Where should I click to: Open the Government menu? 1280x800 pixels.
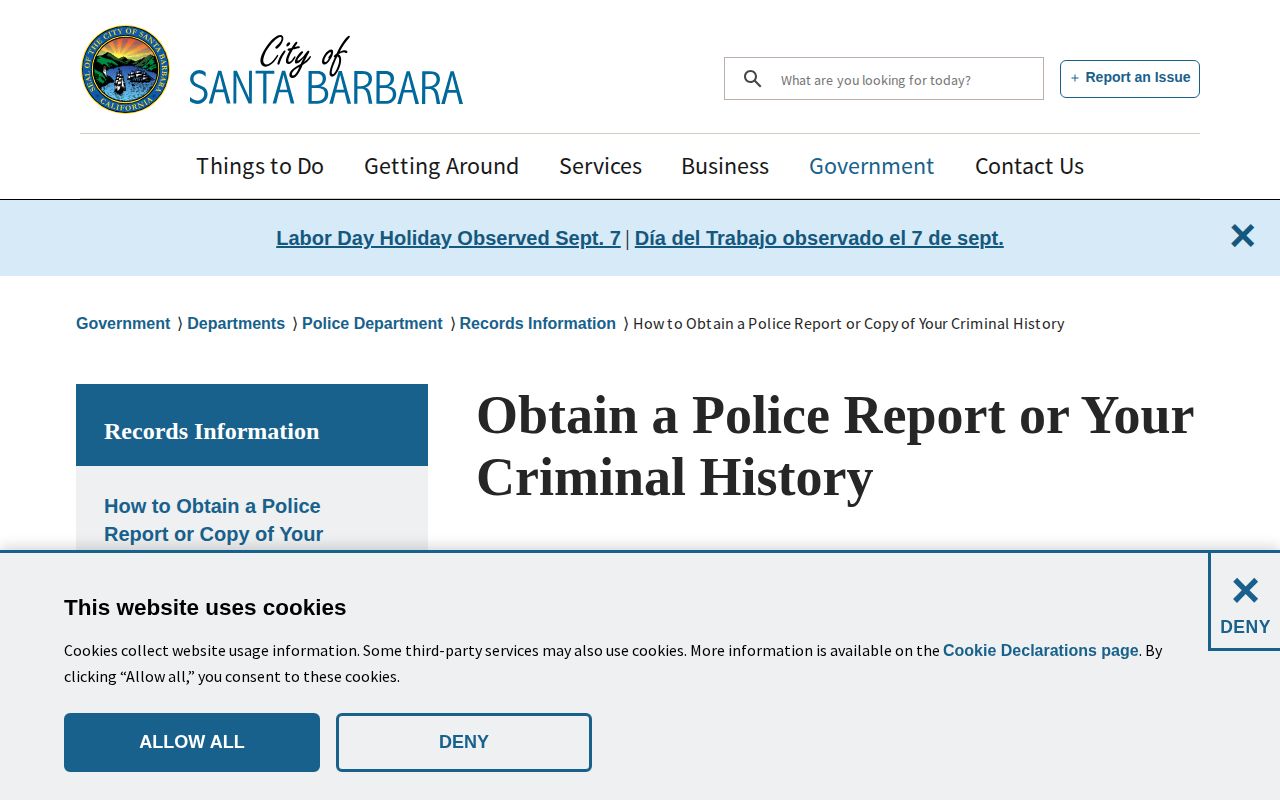pyautogui.click(x=872, y=166)
